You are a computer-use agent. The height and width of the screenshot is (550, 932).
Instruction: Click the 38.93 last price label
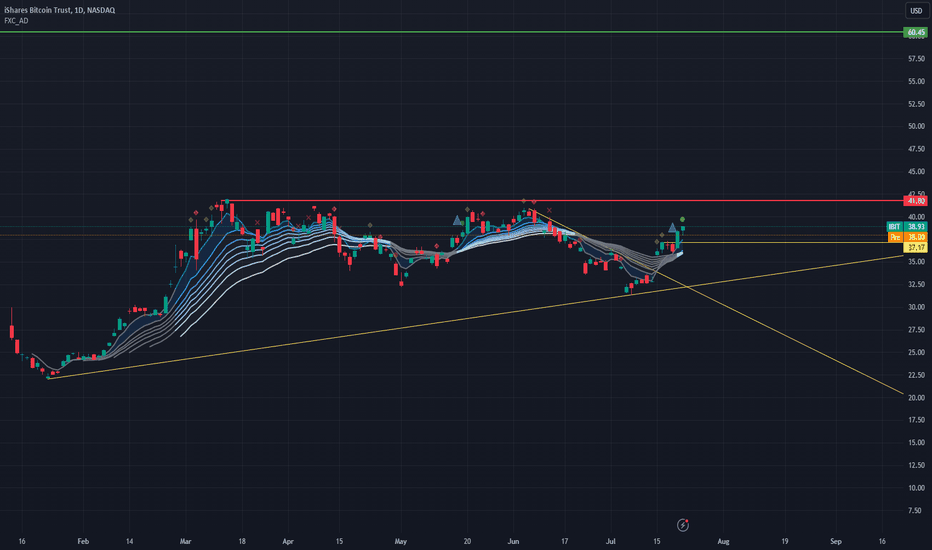pyautogui.click(x=915, y=227)
